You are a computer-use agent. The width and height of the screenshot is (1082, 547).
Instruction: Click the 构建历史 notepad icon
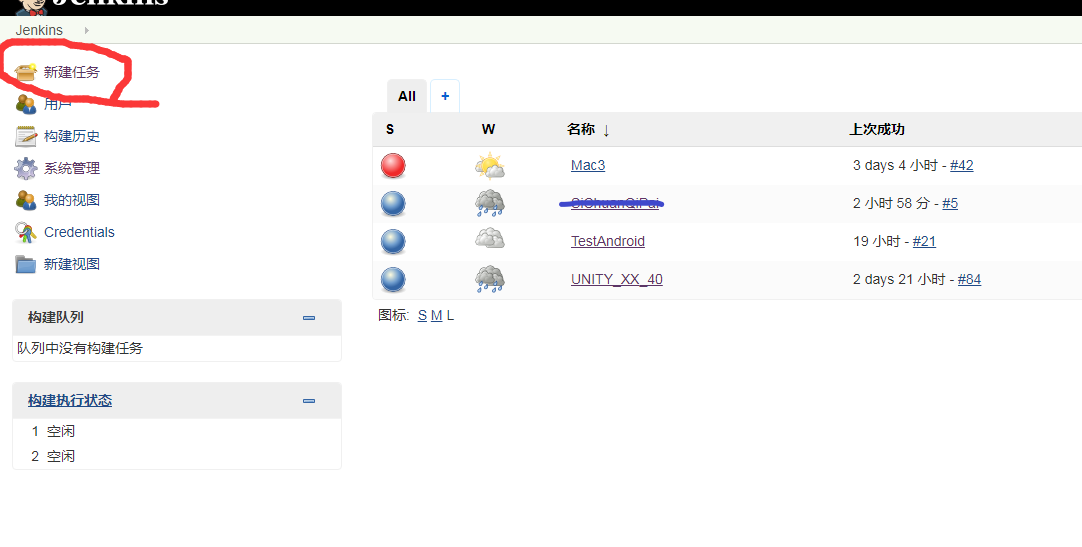[x=26, y=136]
